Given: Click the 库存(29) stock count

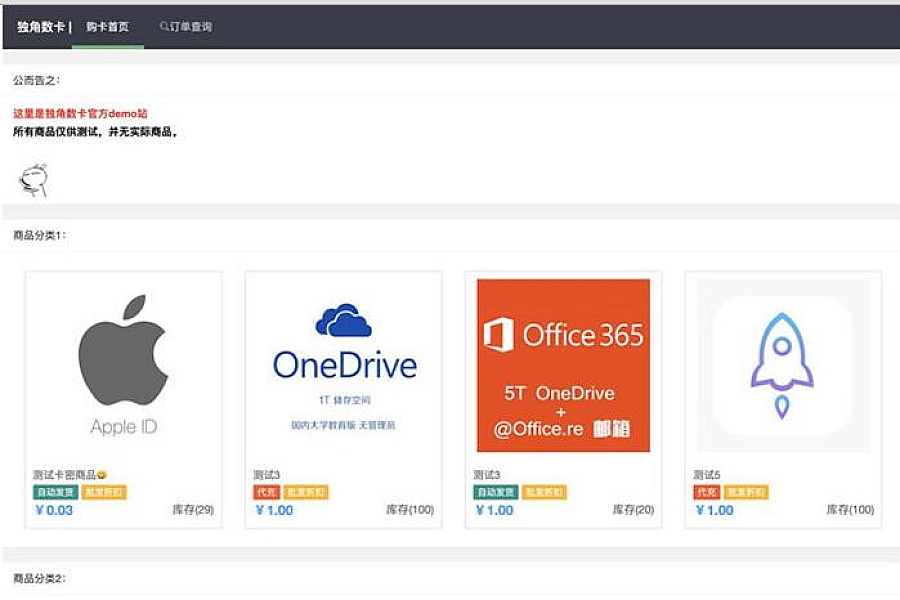Looking at the screenshot, I should [193, 509].
